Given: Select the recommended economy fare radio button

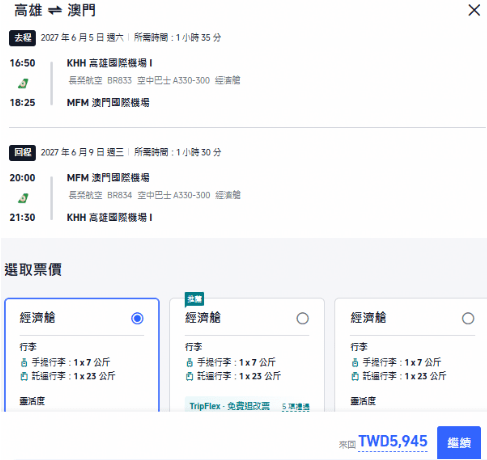Looking at the screenshot, I should pyautogui.click(x=302, y=318).
